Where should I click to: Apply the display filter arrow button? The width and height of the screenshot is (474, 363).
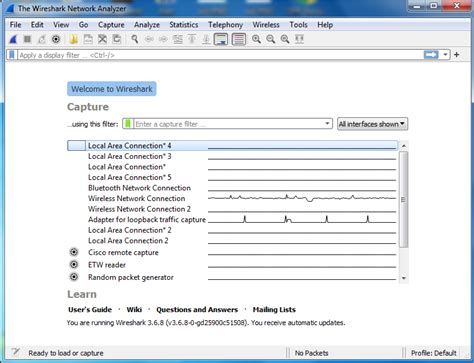(431, 55)
